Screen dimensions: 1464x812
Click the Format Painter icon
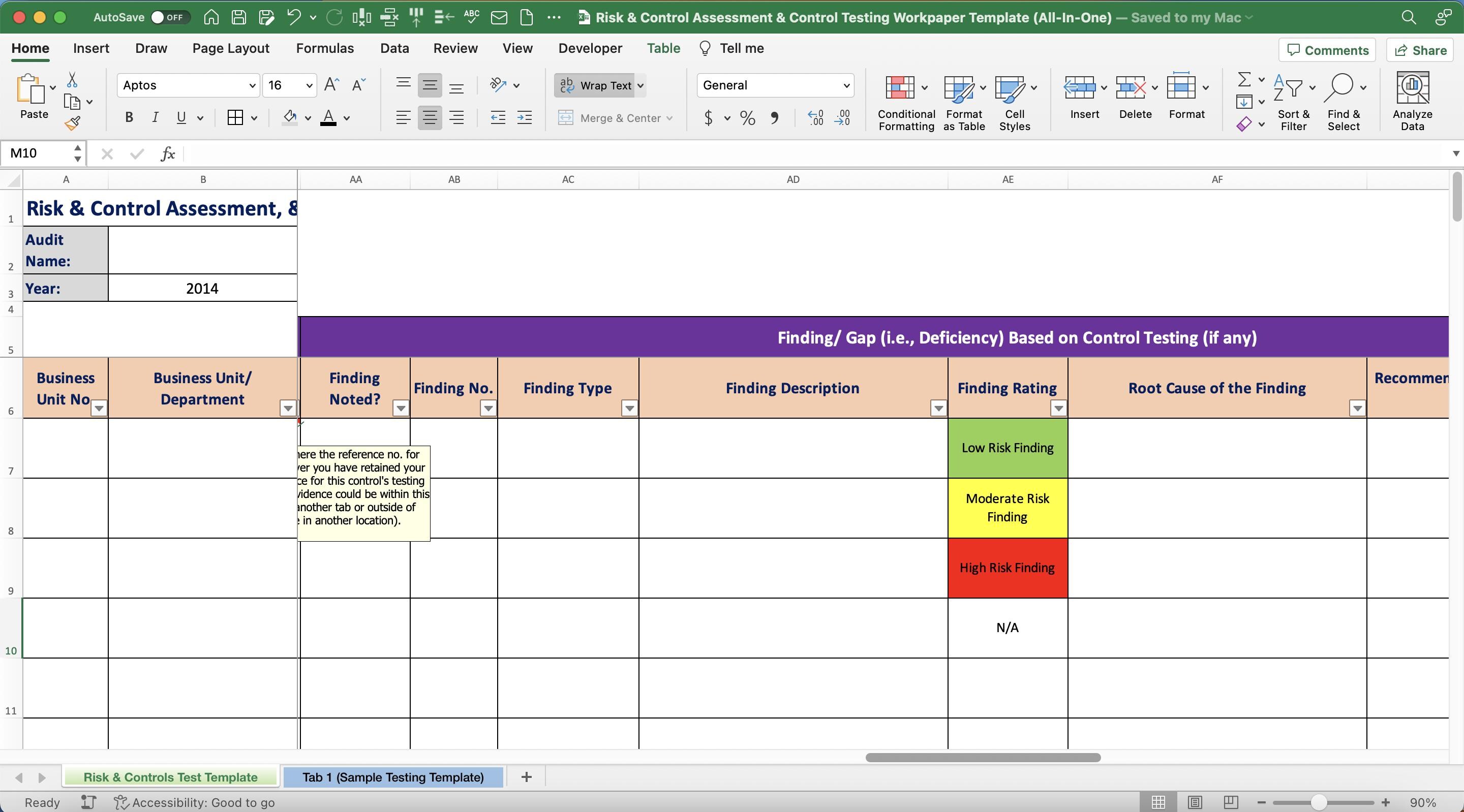point(73,123)
